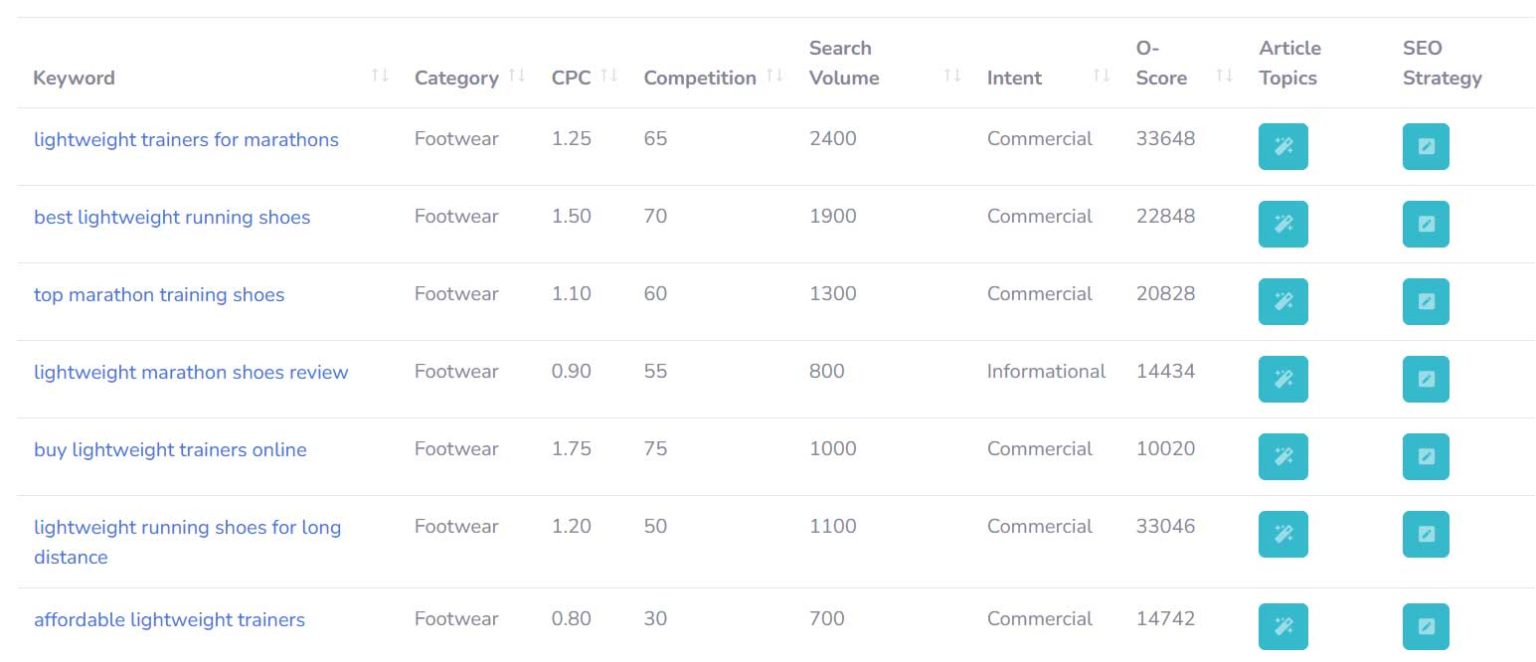The image size is (1536, 662).
Task: Open Article Topics for lightweight trainers for marathons
Action: 1283,147
